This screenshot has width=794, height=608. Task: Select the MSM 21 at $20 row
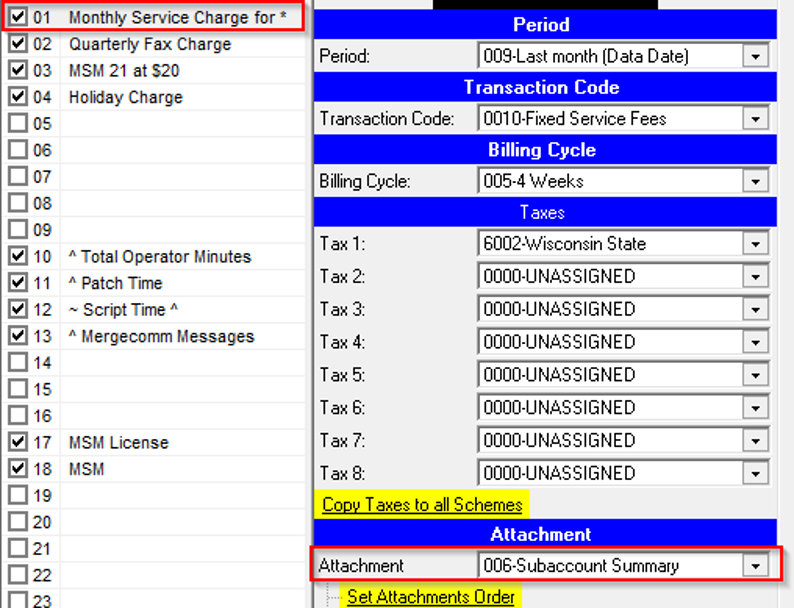(x=124, y=71)
